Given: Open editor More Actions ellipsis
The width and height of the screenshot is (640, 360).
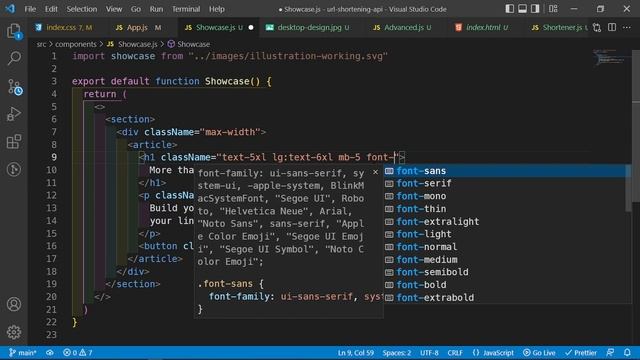Looking at the screenshot, I should pyautogui.click(x=627, y=27).
